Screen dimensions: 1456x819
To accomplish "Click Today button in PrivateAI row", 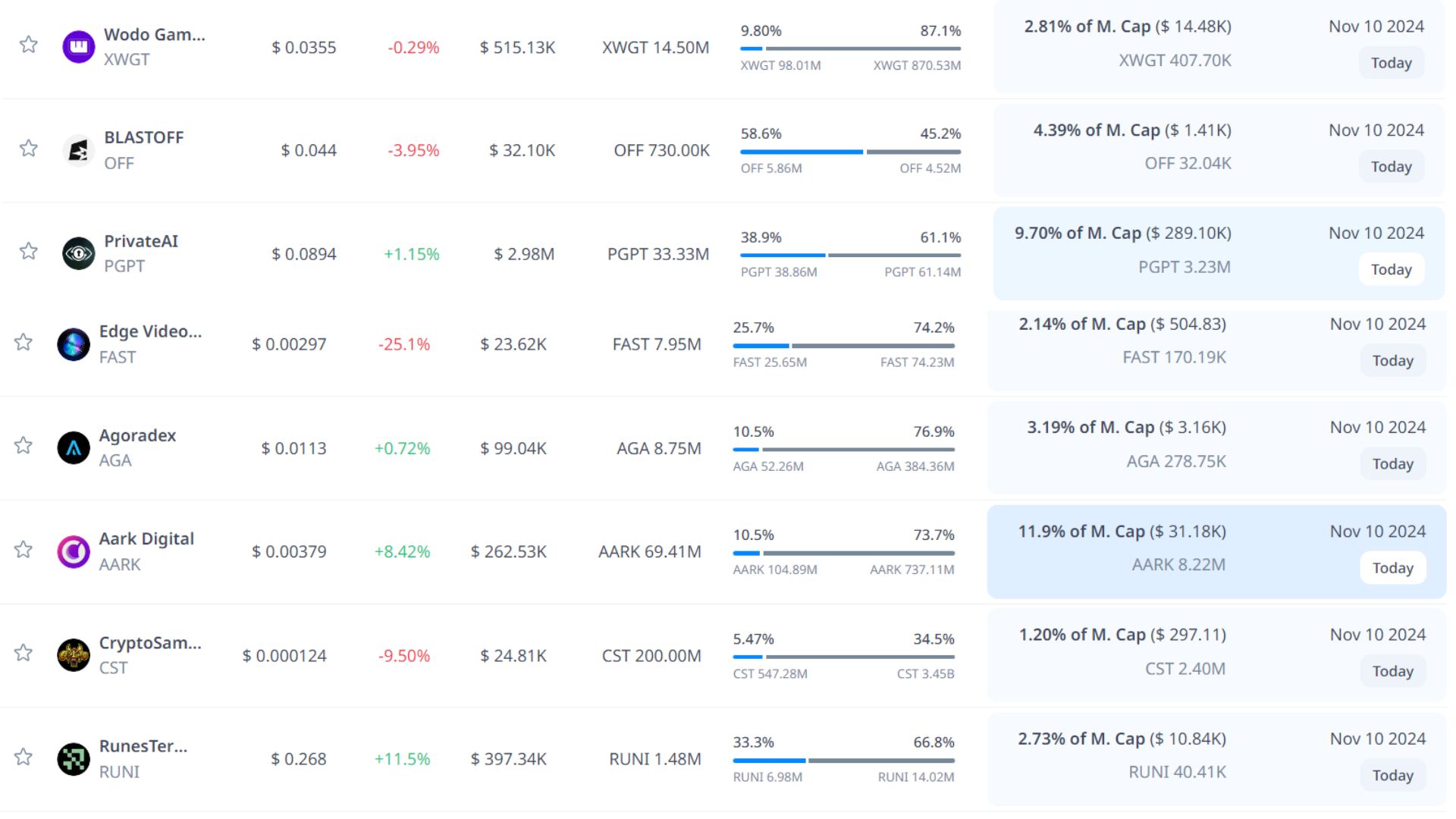I will [1391, 269].
